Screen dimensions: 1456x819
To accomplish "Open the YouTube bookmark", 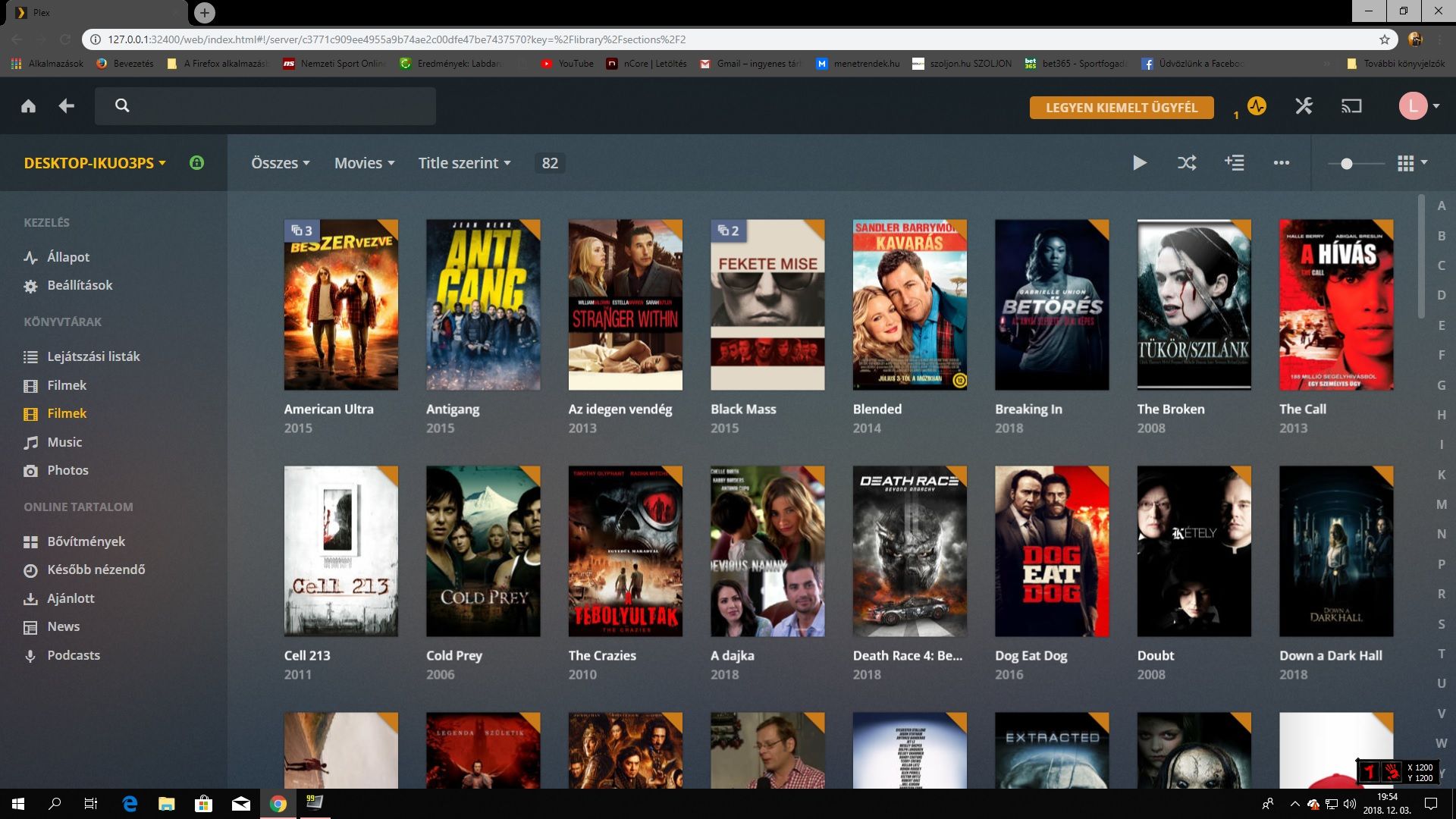I will pos(567,64).
